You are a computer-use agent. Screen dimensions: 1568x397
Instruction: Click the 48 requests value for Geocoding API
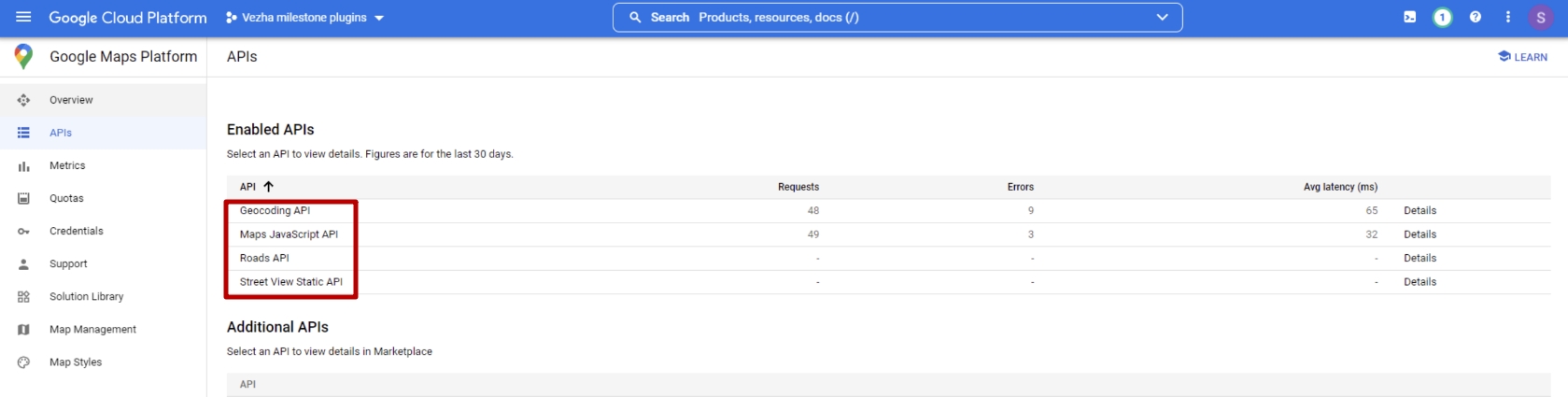pyautogui.click(x=812, y=211)
